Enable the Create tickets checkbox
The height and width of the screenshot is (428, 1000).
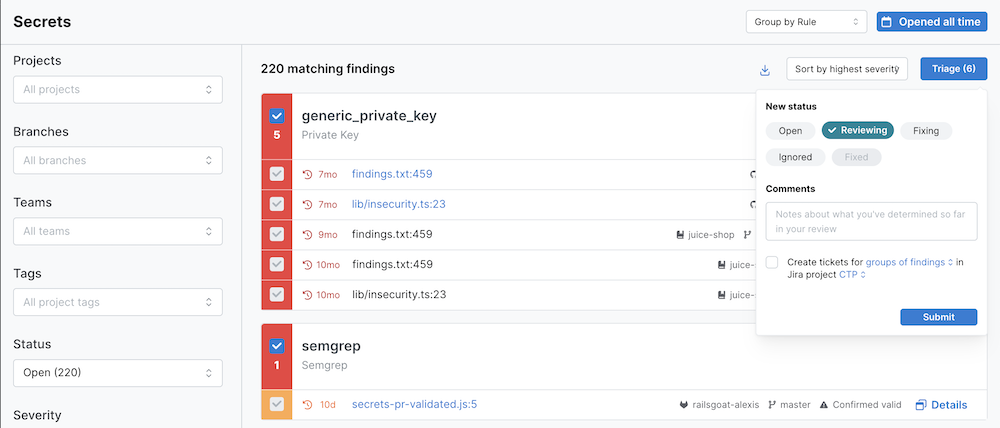pyautogui.click(x=772, y=262)
